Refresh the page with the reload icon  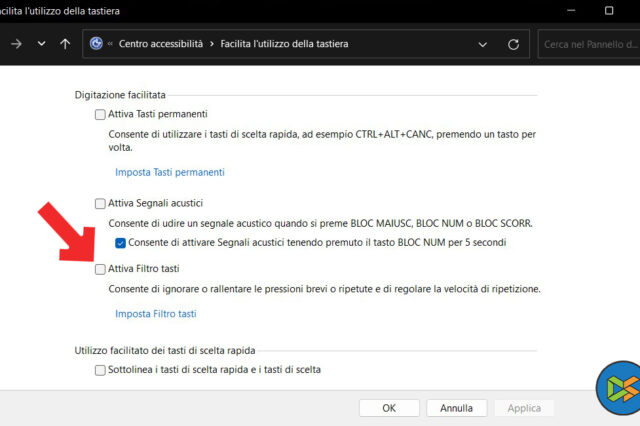click(x=513, y=44)
